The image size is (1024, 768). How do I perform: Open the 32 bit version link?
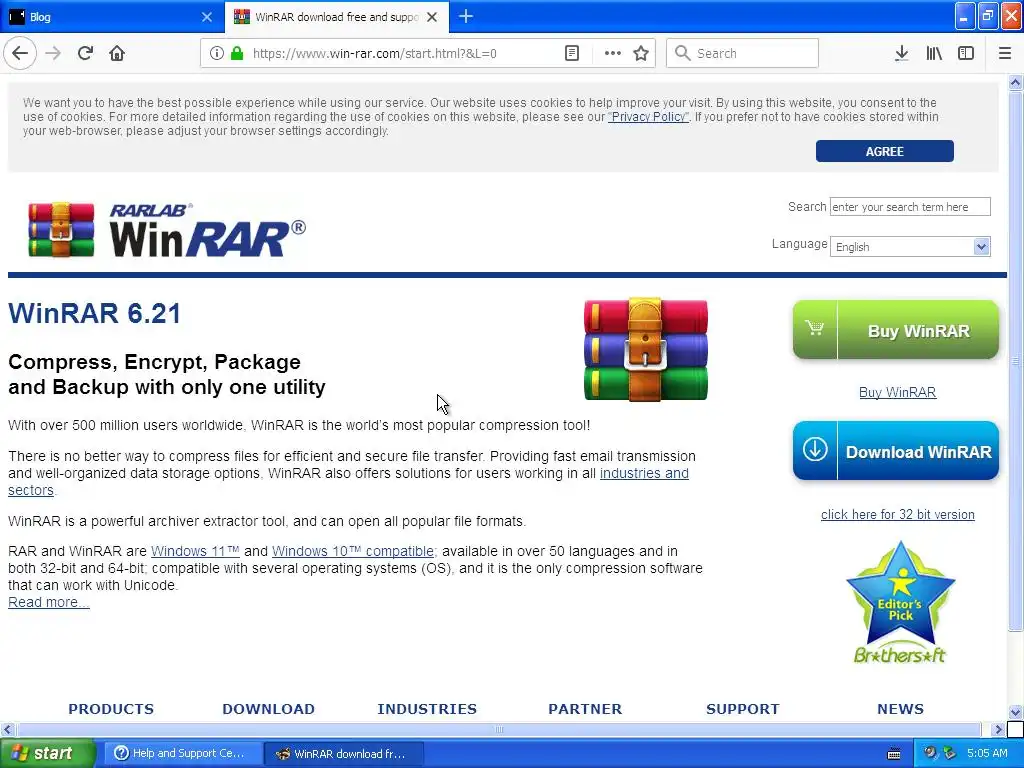pyautogui.click(x=897, y=514)
